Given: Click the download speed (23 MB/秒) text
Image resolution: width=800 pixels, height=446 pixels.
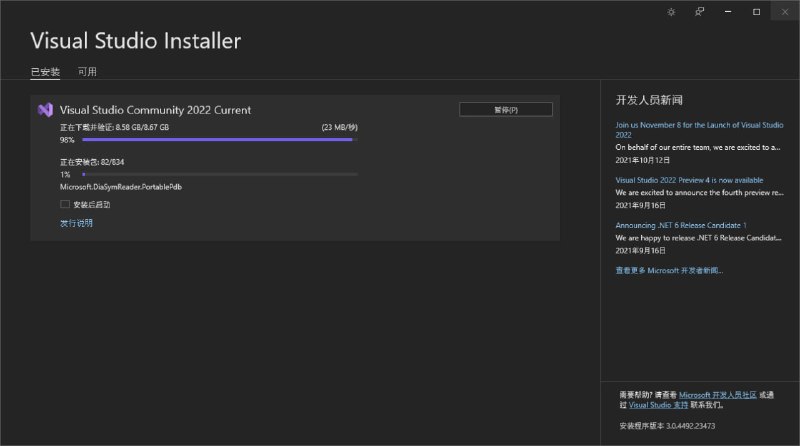Looking at the screenshot, I should point(339,127).
